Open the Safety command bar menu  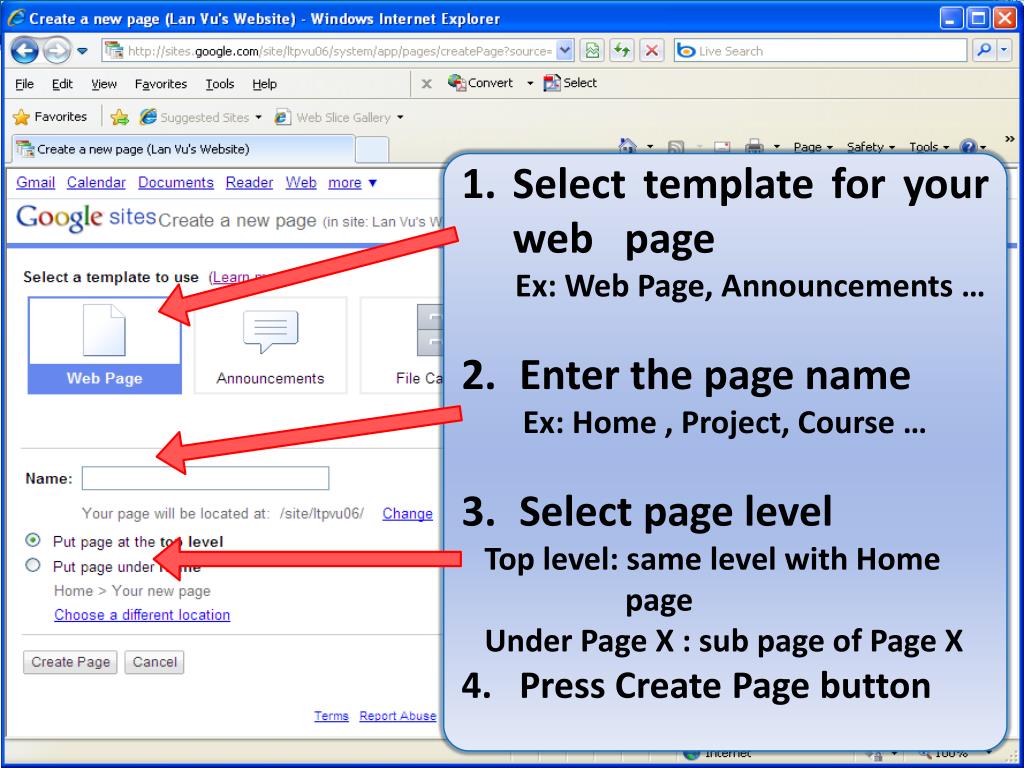point(871,147)
